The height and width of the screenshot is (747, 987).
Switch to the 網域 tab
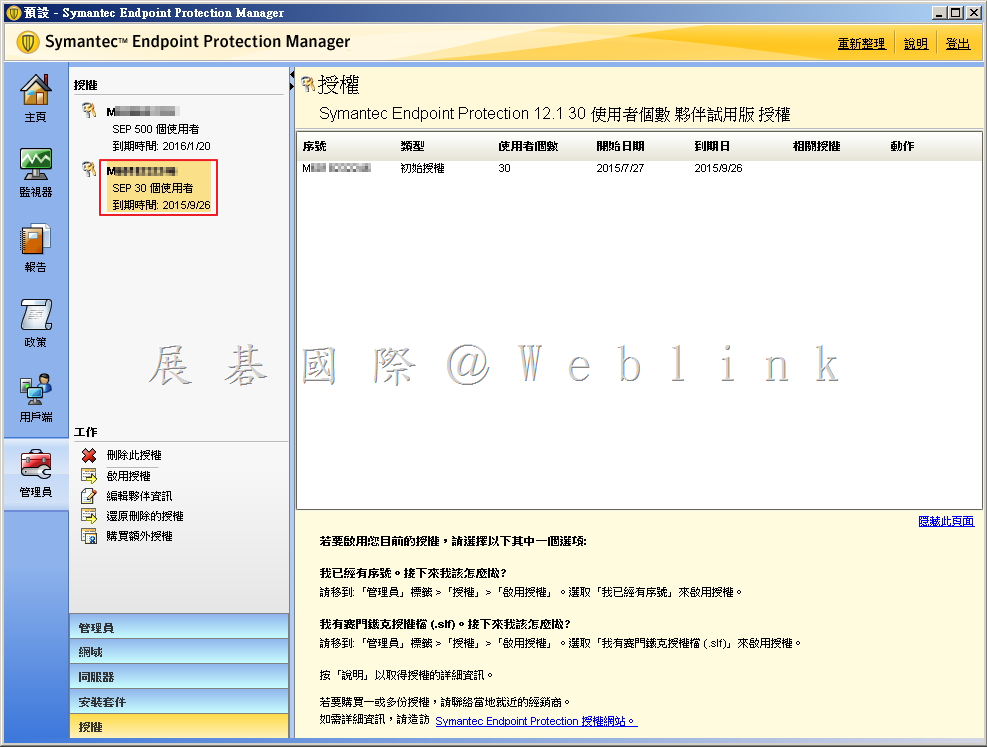pos(178,652)
